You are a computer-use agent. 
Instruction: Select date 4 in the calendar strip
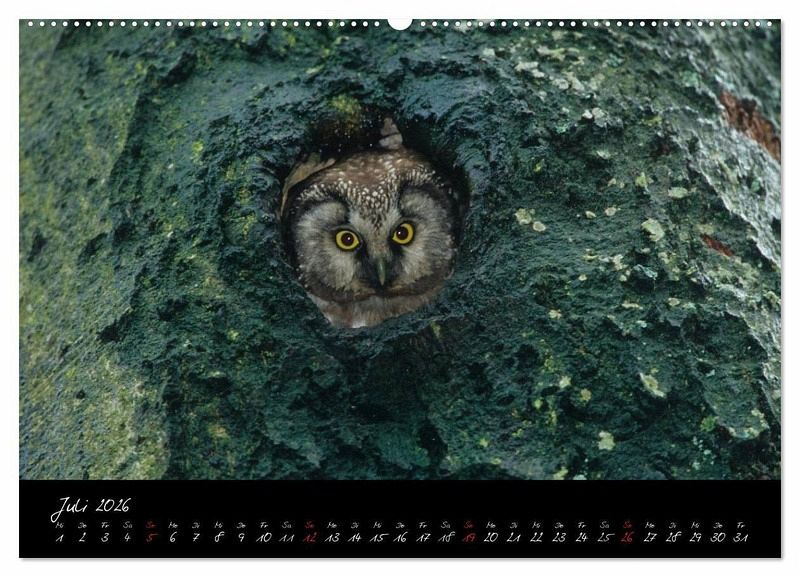(128, 537)
